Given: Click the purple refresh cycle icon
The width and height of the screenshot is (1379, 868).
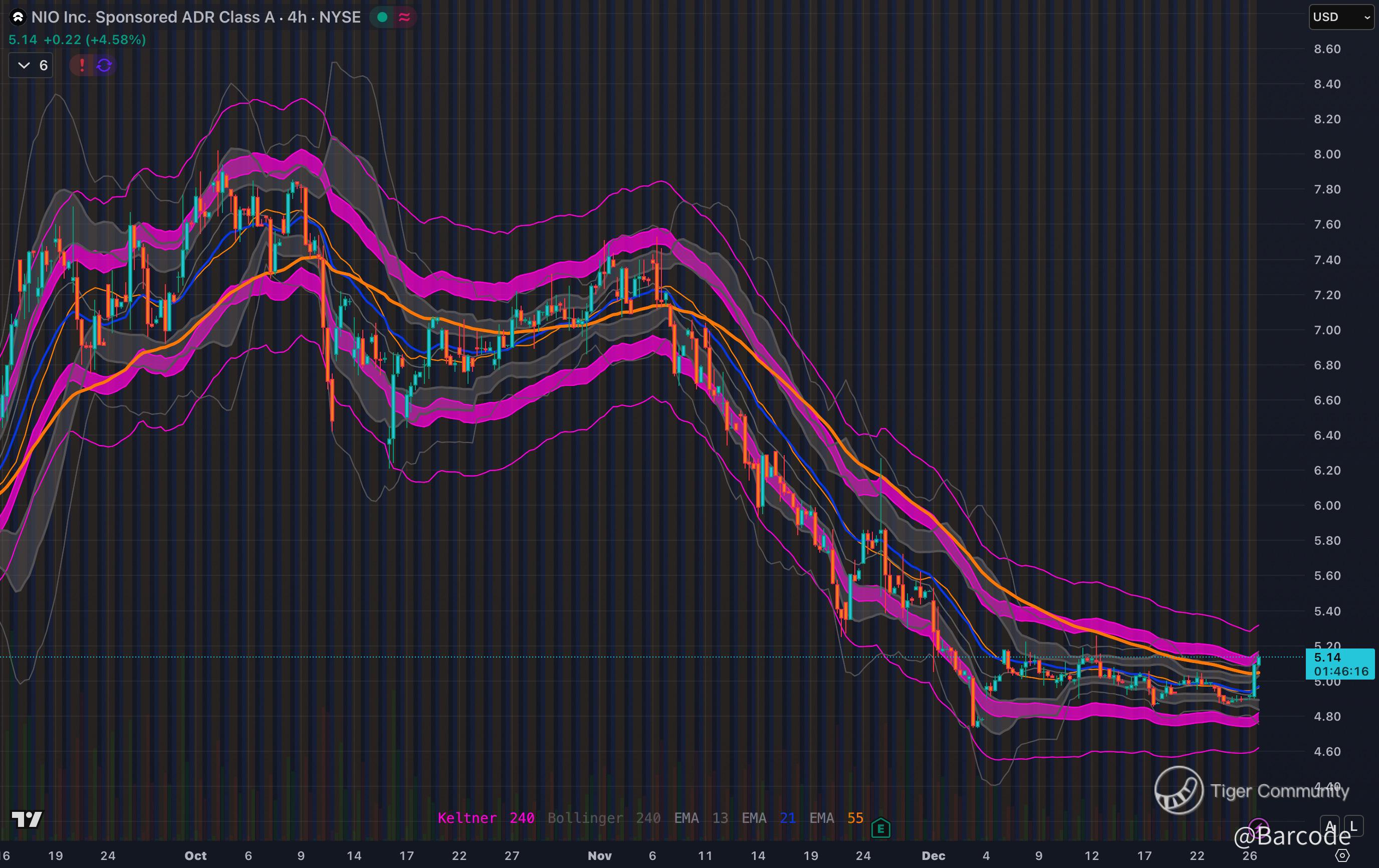Looking at the screenshot, I should click(104, 65).
